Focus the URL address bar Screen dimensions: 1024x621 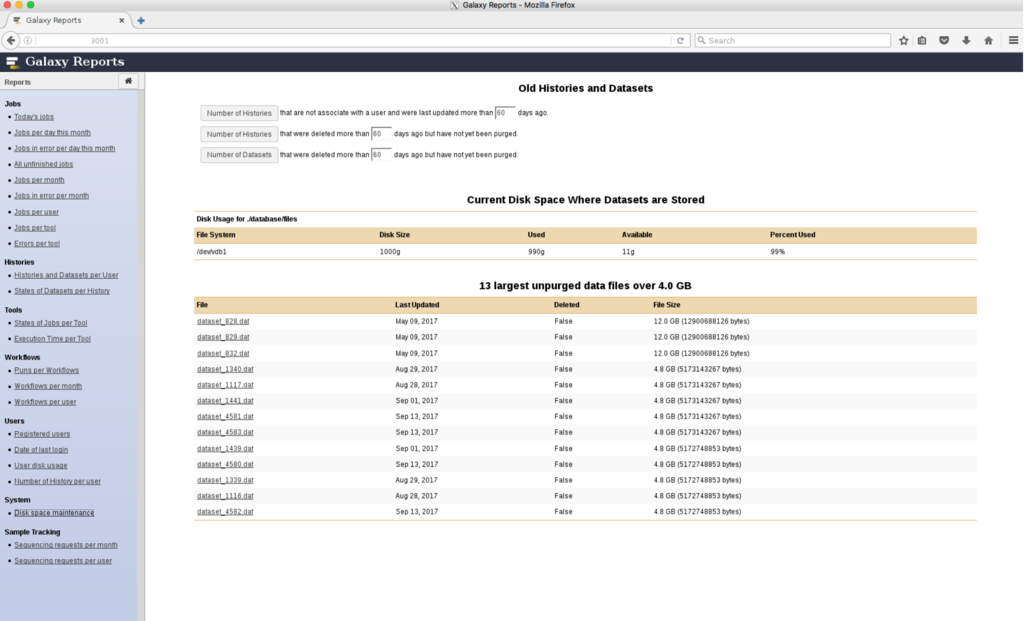click(x=353, y=40)
